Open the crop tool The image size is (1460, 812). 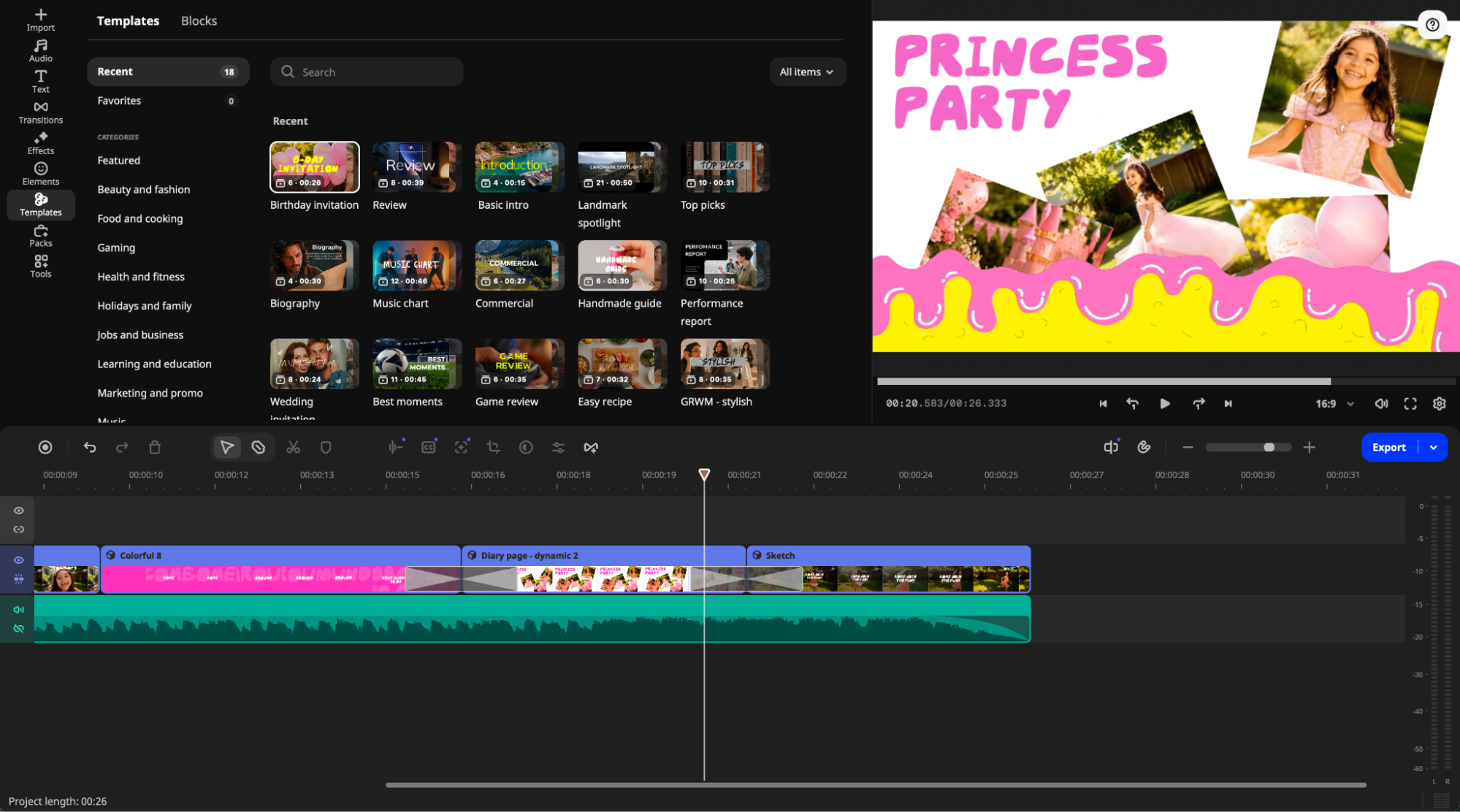(494, 447)
